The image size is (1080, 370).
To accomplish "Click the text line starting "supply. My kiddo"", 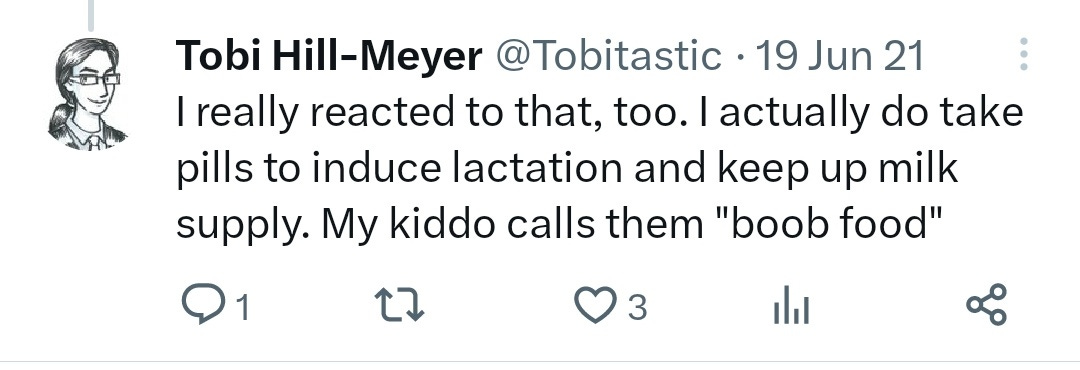I will 559,225.
